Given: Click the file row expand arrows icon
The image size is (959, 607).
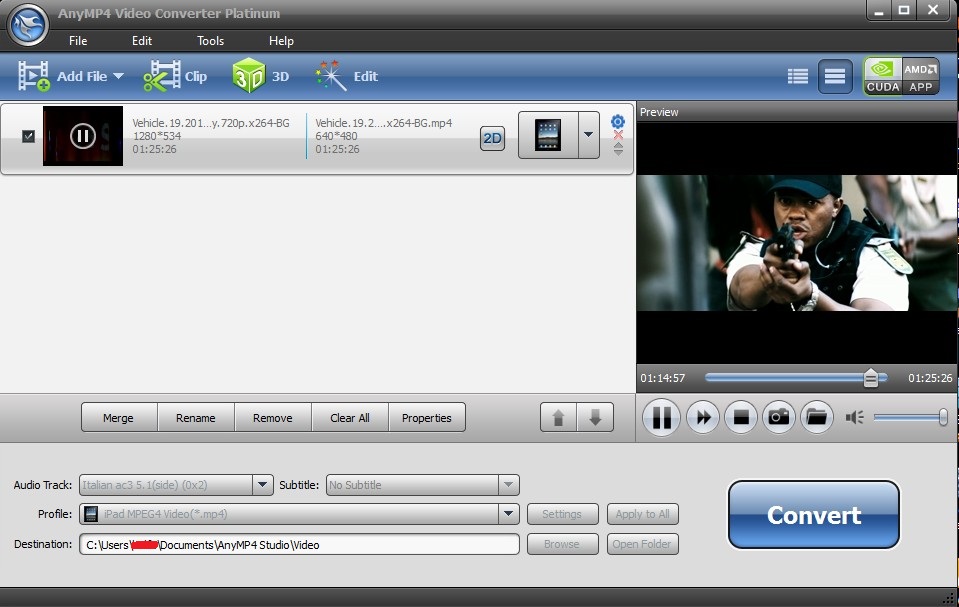Looking at the screenshot, I should (x=618, y=149).
